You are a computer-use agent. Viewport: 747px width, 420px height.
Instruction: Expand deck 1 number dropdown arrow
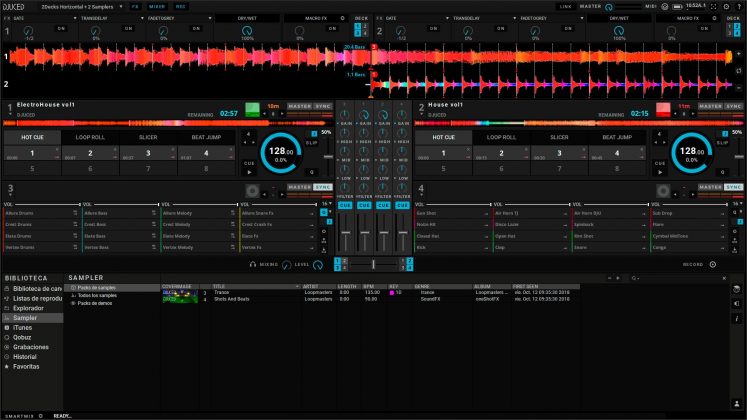(10, 115)
